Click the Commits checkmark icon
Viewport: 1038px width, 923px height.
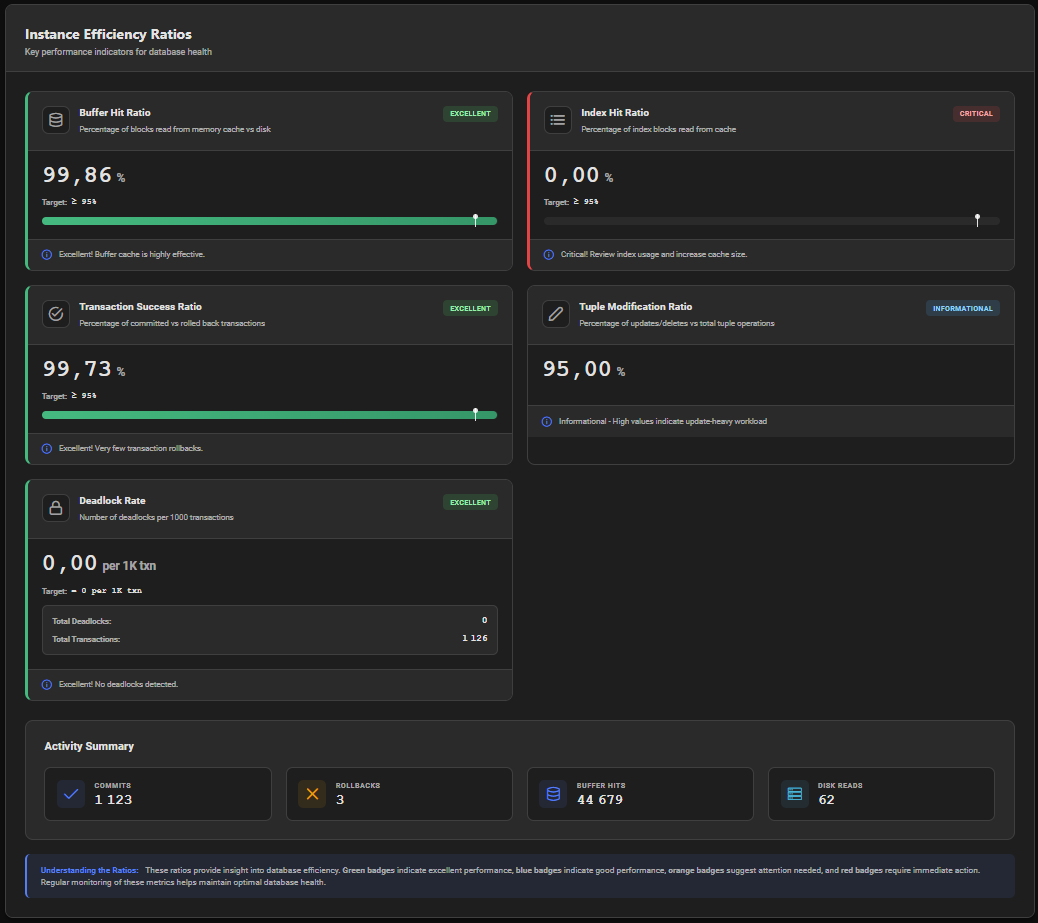(x=71, y=794)
